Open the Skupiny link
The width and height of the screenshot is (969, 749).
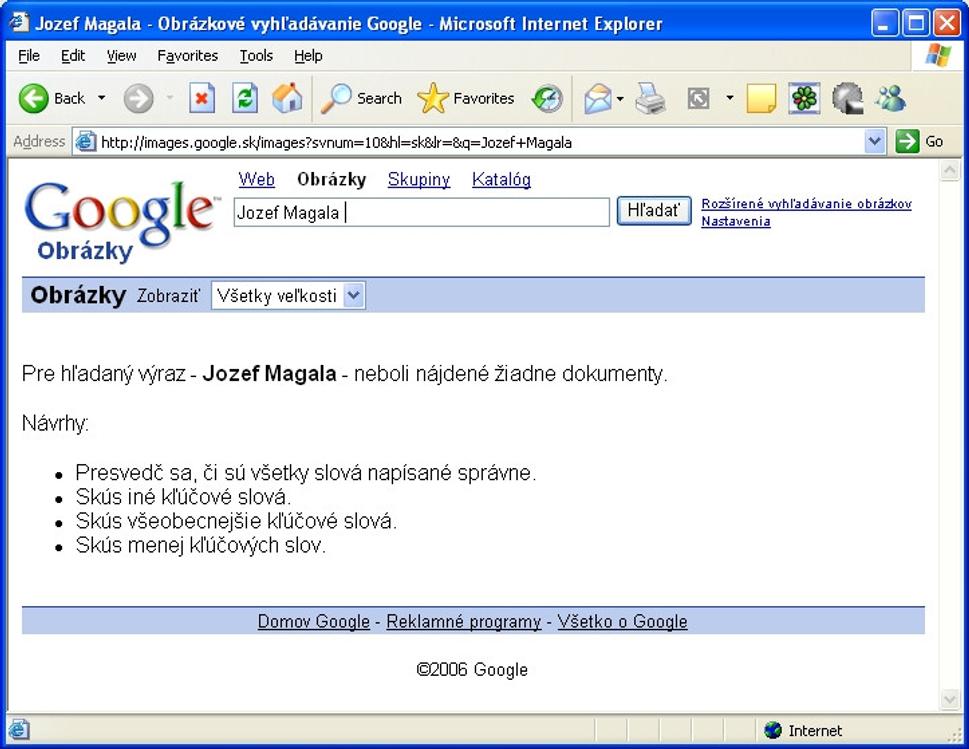[419, 179]
